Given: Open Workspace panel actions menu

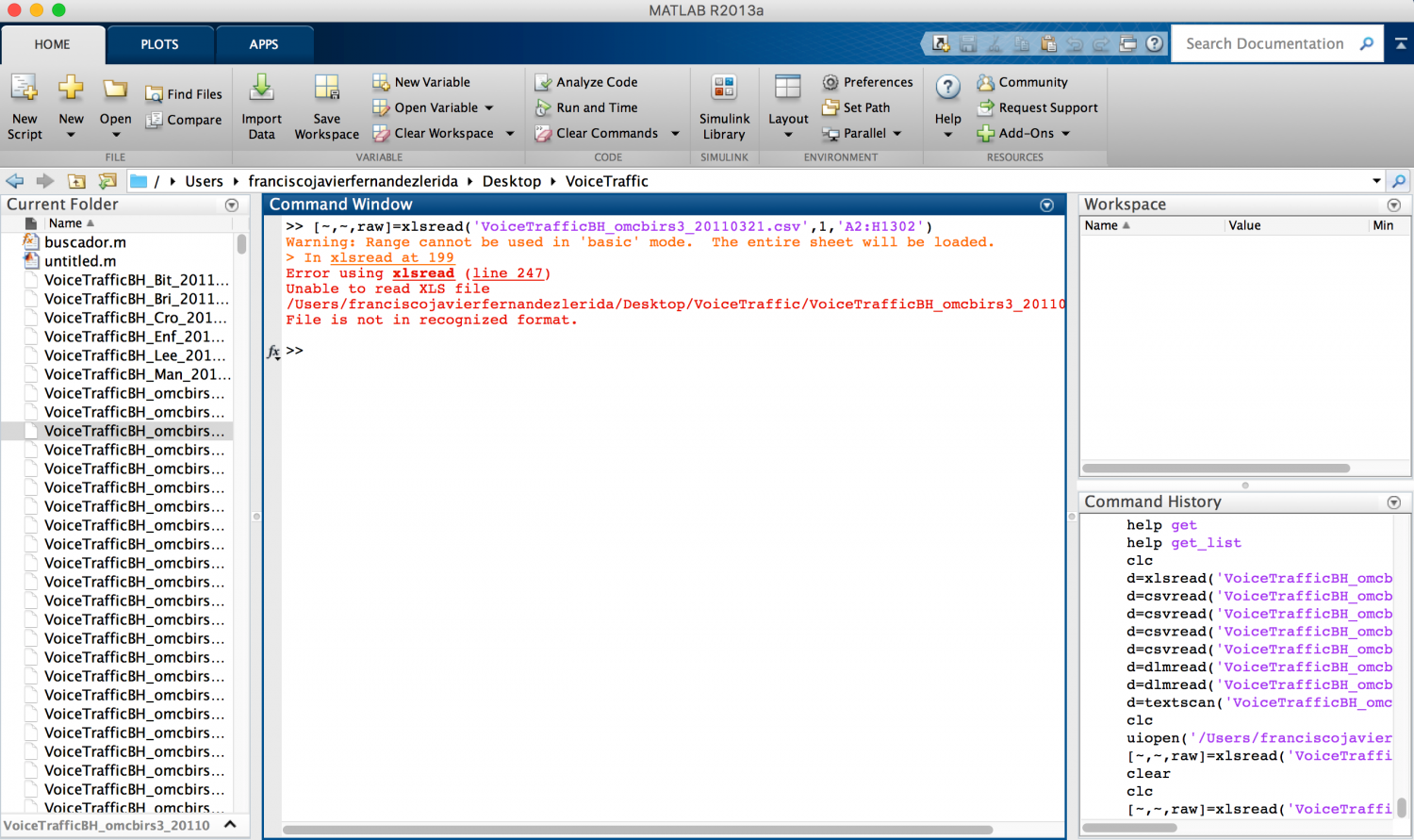Looking at the screenshot, I should point(1394,205).
